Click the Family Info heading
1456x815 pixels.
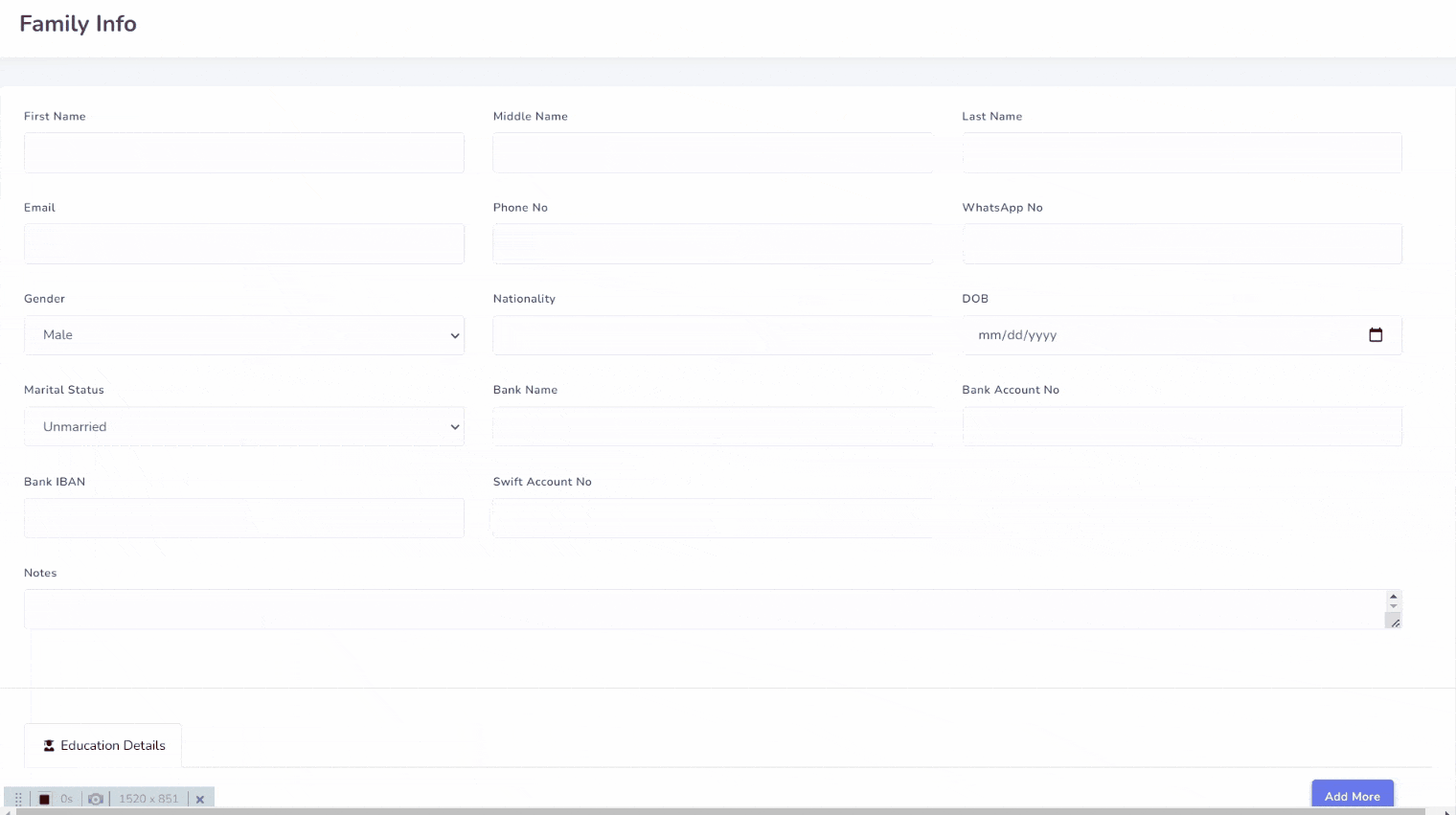(x=78, y=24)
